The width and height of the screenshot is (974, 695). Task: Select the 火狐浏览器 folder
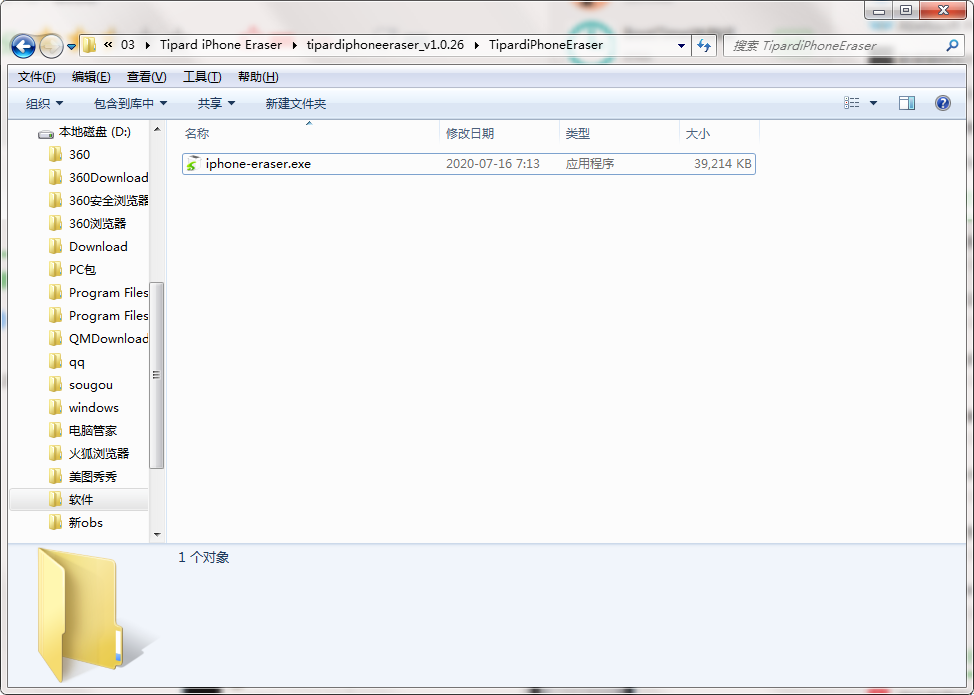click(x=99, y=453)
